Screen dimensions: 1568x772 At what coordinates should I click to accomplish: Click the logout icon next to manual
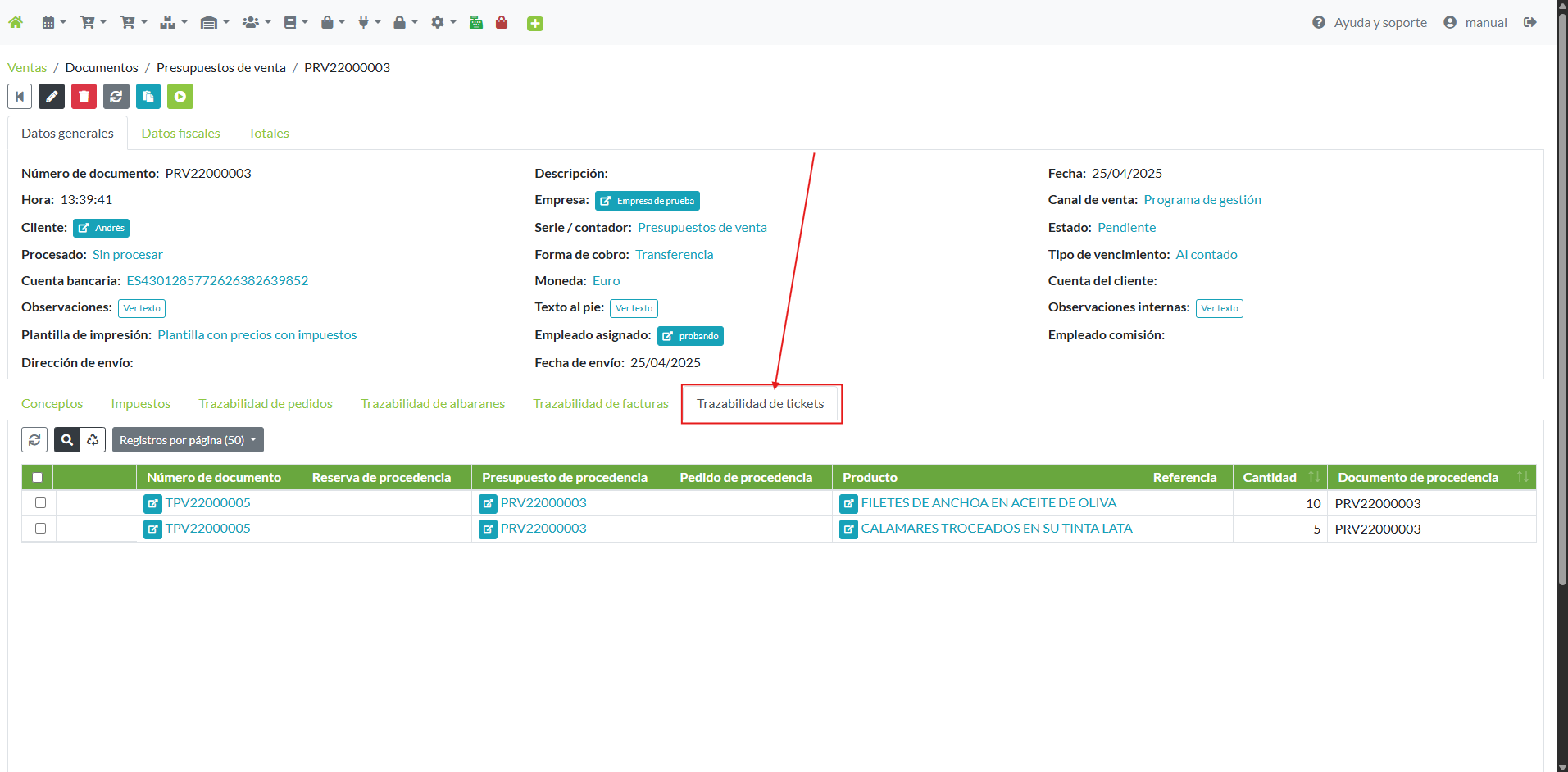click(x=1529, y=23)
